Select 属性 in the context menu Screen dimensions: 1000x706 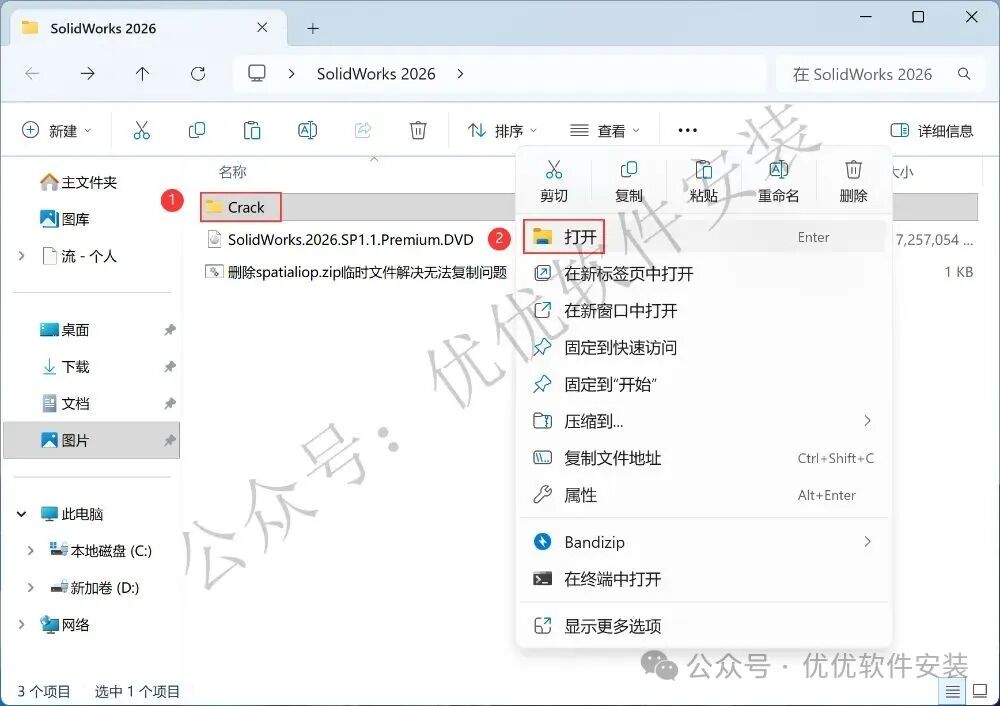pyautogui.click(x=703, y=496)
